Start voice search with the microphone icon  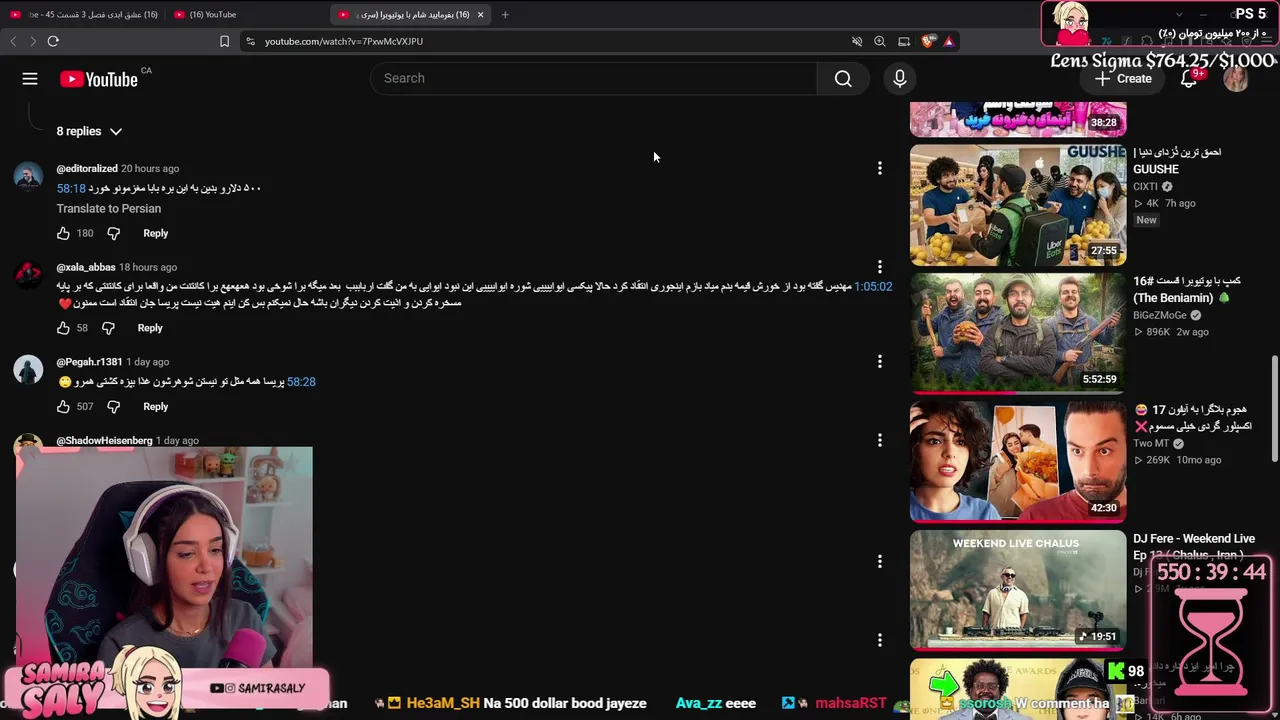(900, 79)
